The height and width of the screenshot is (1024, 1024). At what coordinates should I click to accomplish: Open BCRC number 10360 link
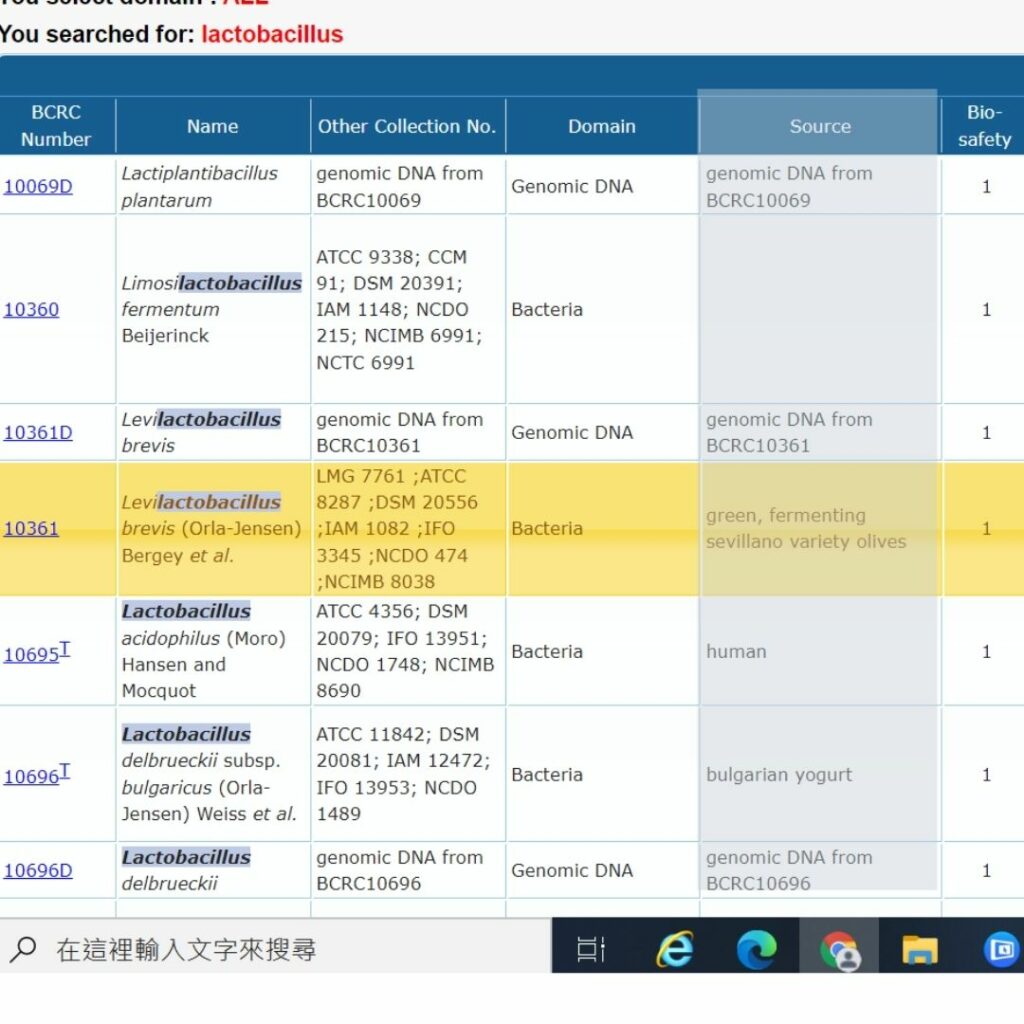(31, 309)
